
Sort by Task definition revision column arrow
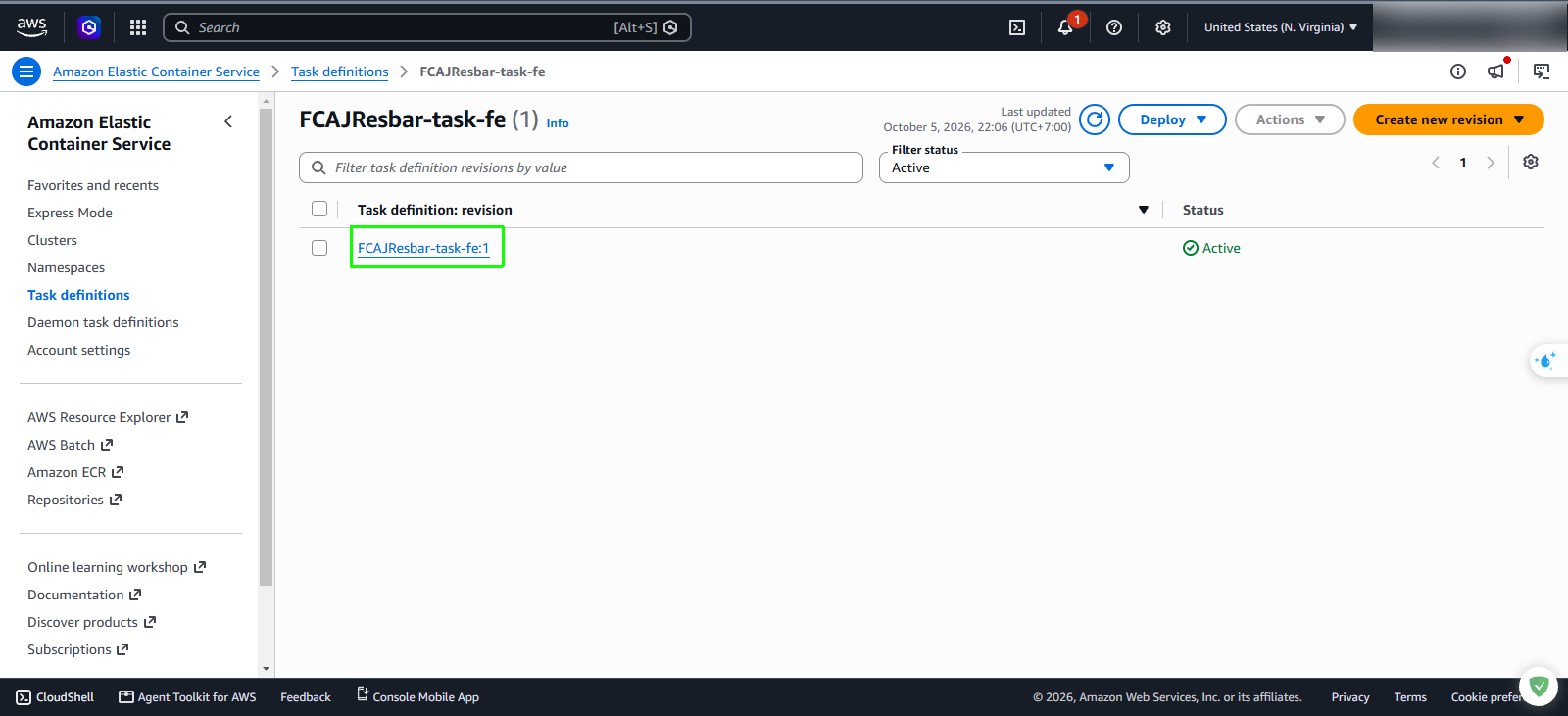click(x=1143, y=210)
